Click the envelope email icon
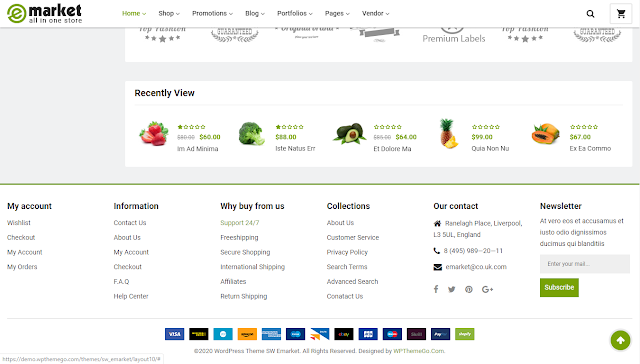The image size is (640, 364). (438, 267)
